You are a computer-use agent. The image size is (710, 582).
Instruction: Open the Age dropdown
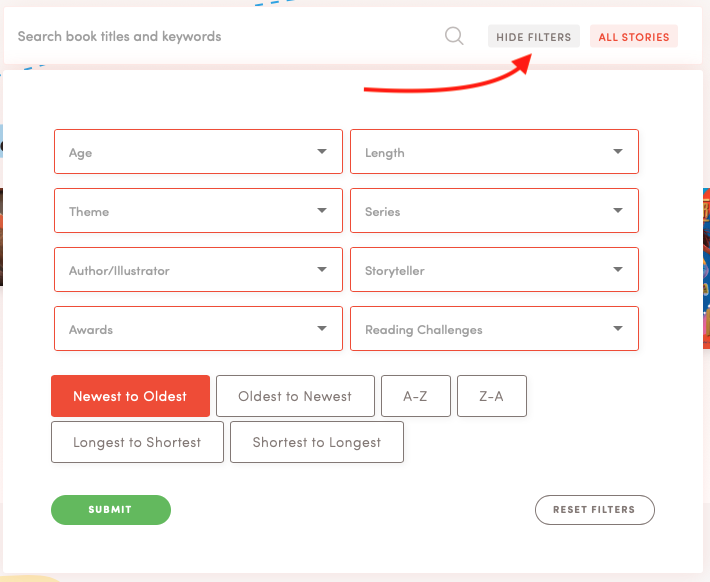(x=198, y=152)
